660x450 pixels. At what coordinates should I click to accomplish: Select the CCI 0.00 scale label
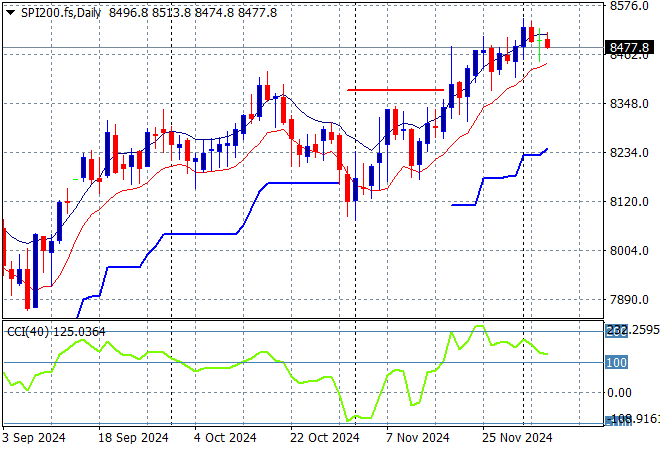[x=619, y=393]
